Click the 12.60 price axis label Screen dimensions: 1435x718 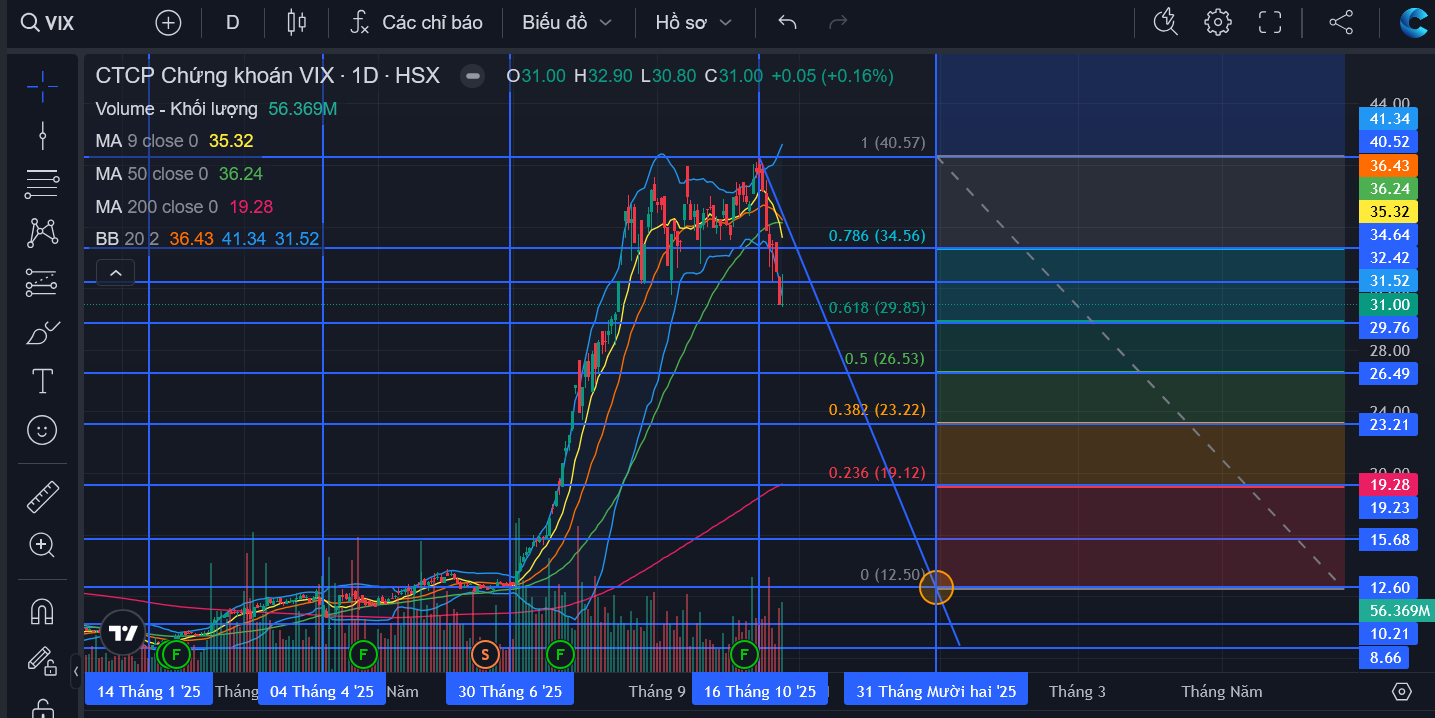click(x=1389, y=587)
